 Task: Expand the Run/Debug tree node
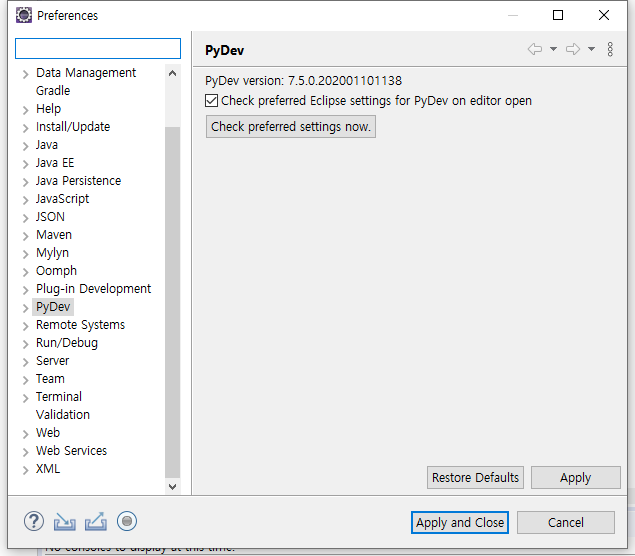(26, 344)
